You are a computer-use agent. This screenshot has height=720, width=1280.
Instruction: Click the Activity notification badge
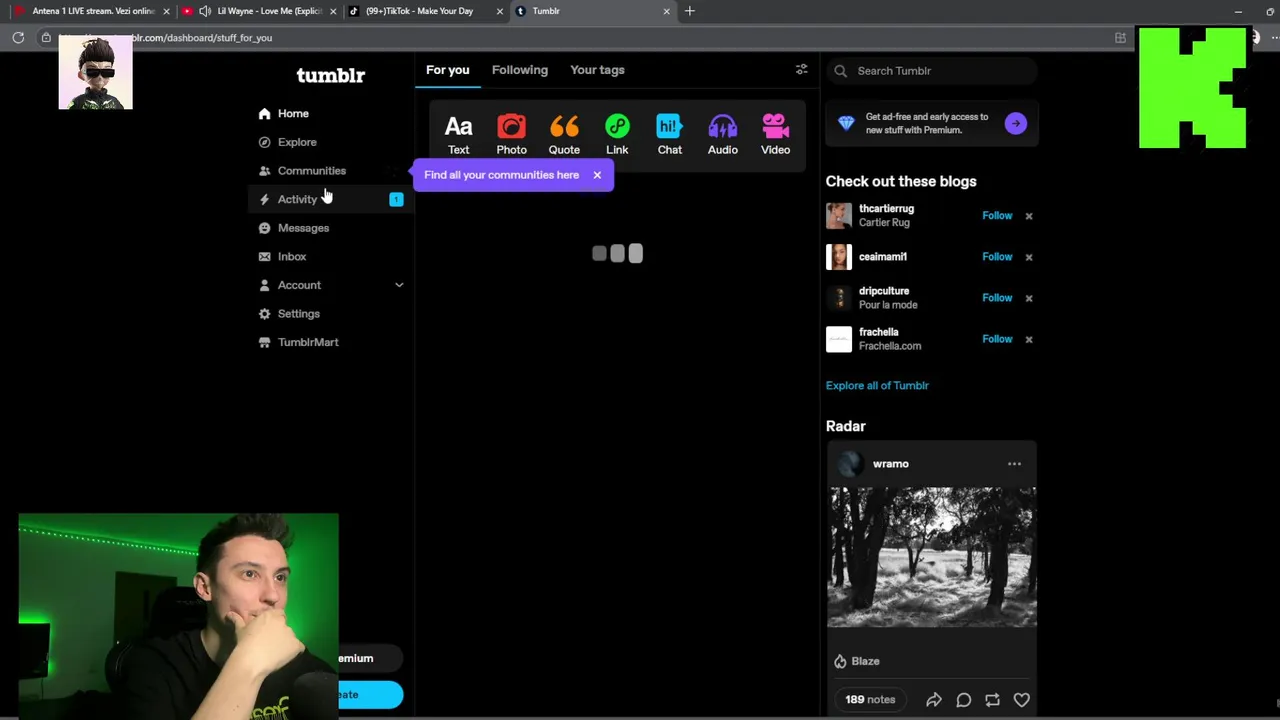(x=396, y=199)
